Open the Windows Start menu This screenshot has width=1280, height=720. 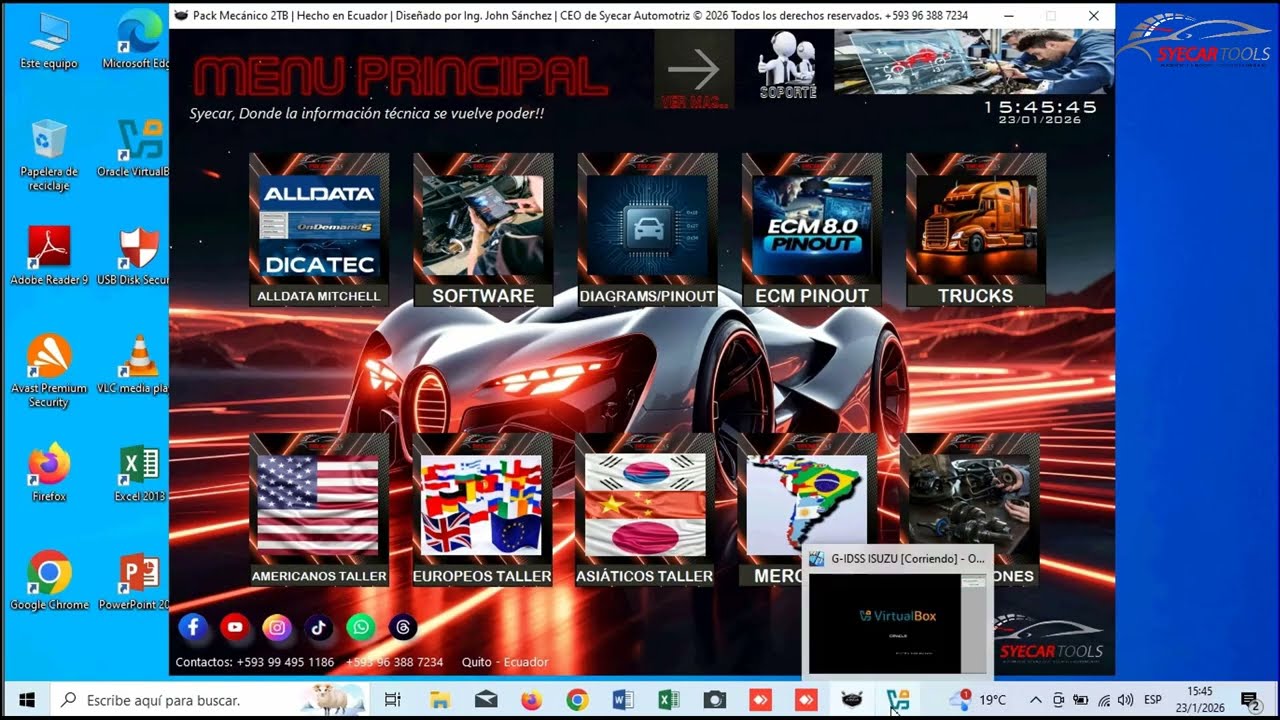pos(26,700)
